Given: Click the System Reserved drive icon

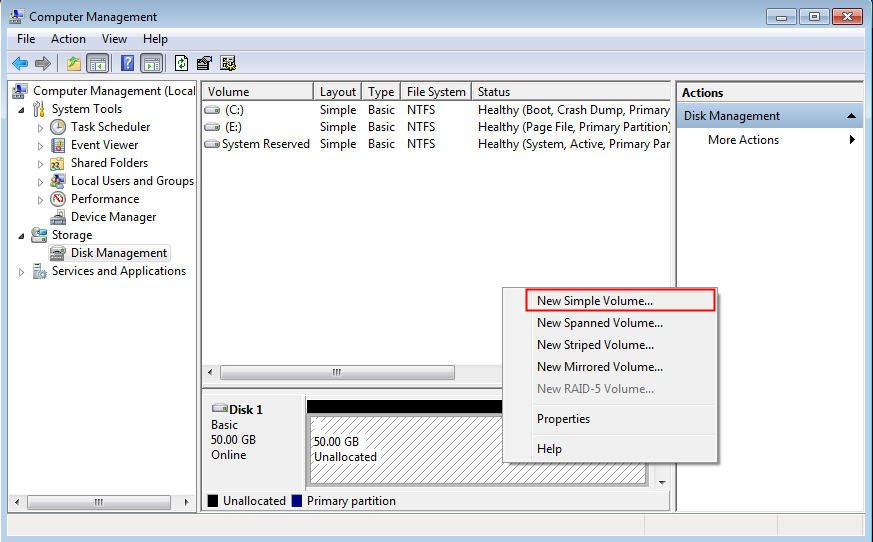Looking at the screenshot, I should 212,144.
